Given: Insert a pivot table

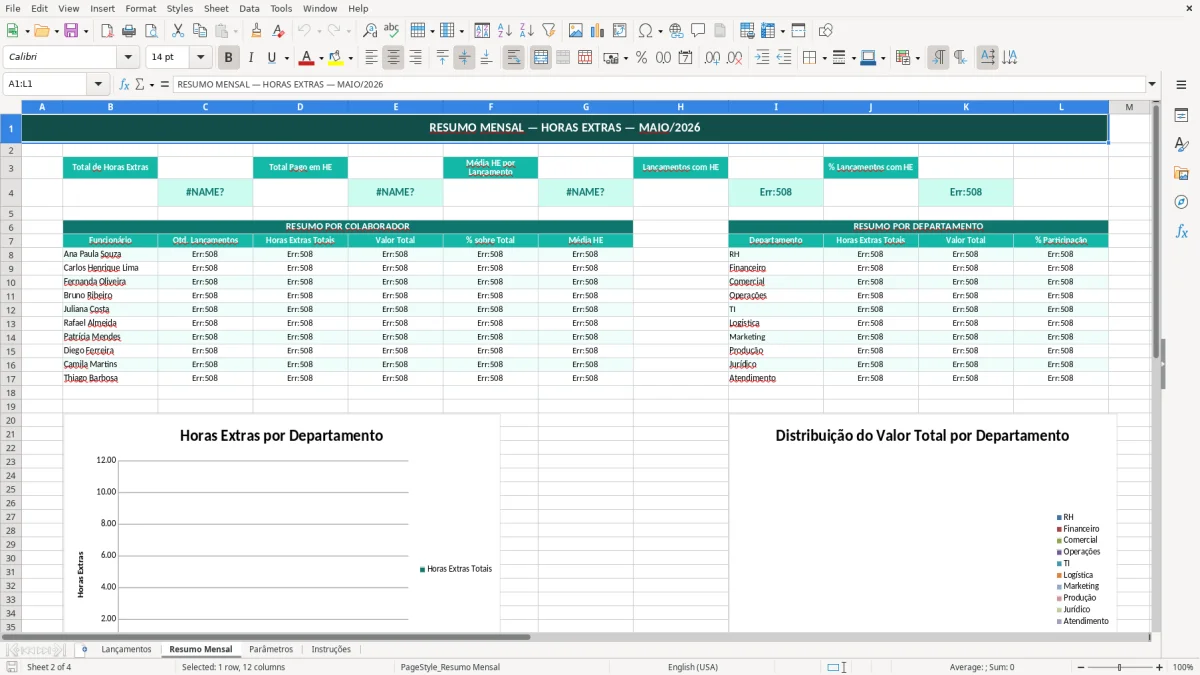Looking at the screenshot, I should tap(620, 31).
